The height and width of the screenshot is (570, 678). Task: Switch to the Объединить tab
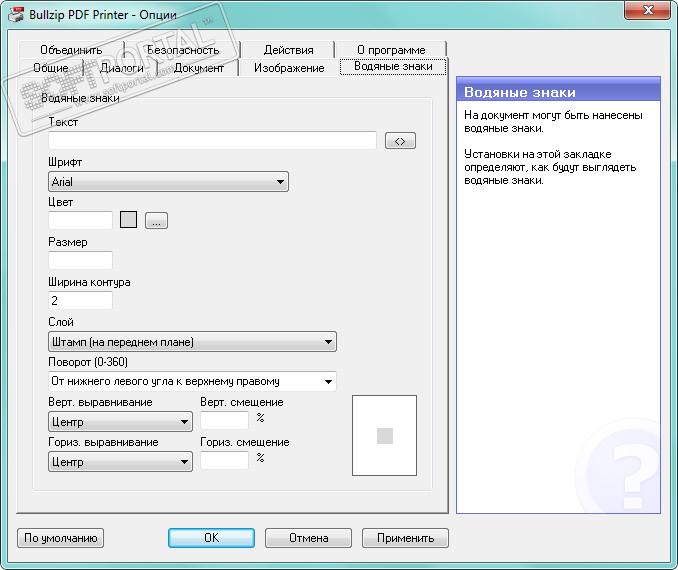(x=71, y=50)
